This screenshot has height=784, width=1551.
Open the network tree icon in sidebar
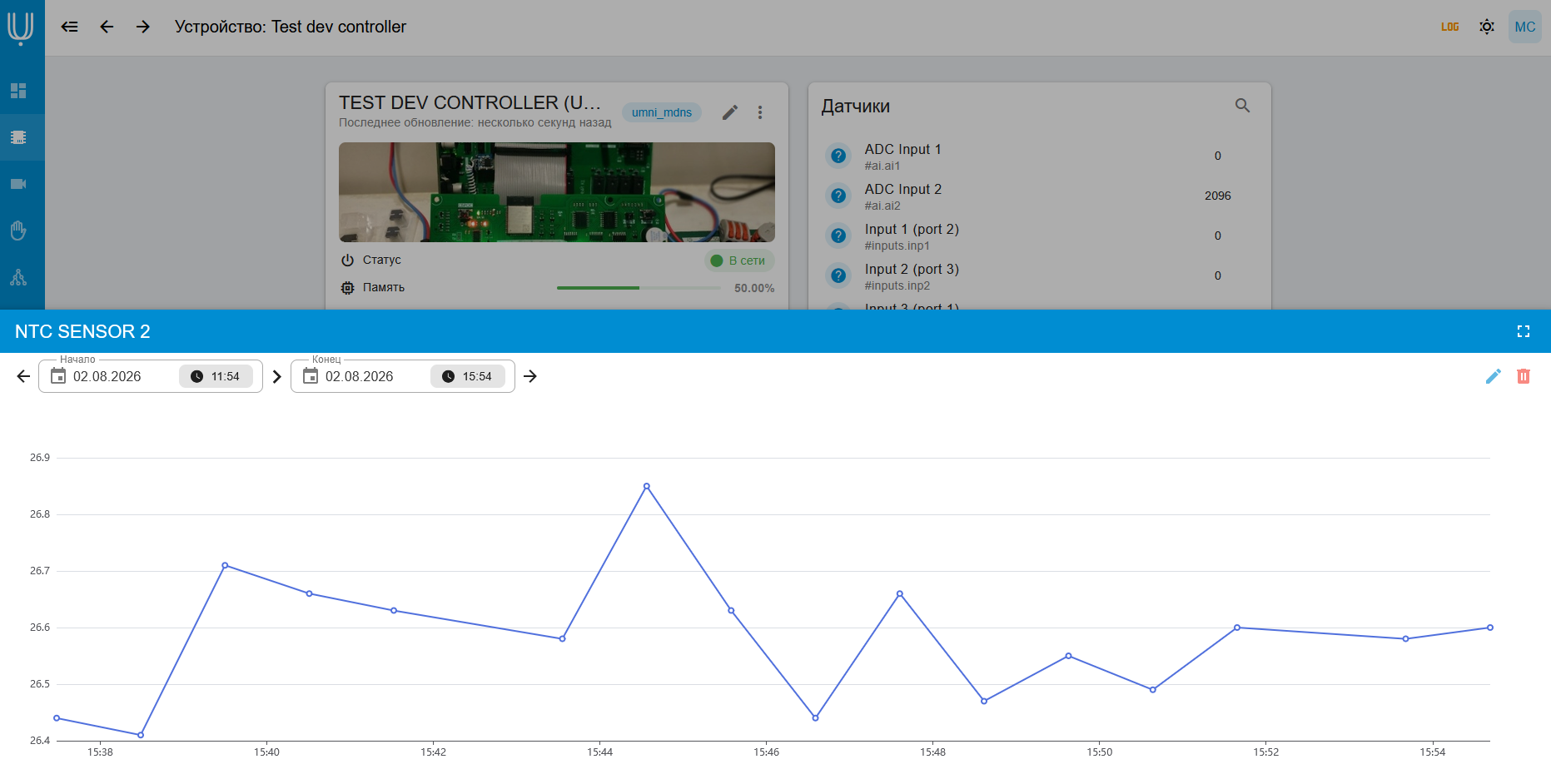point(18,277)
